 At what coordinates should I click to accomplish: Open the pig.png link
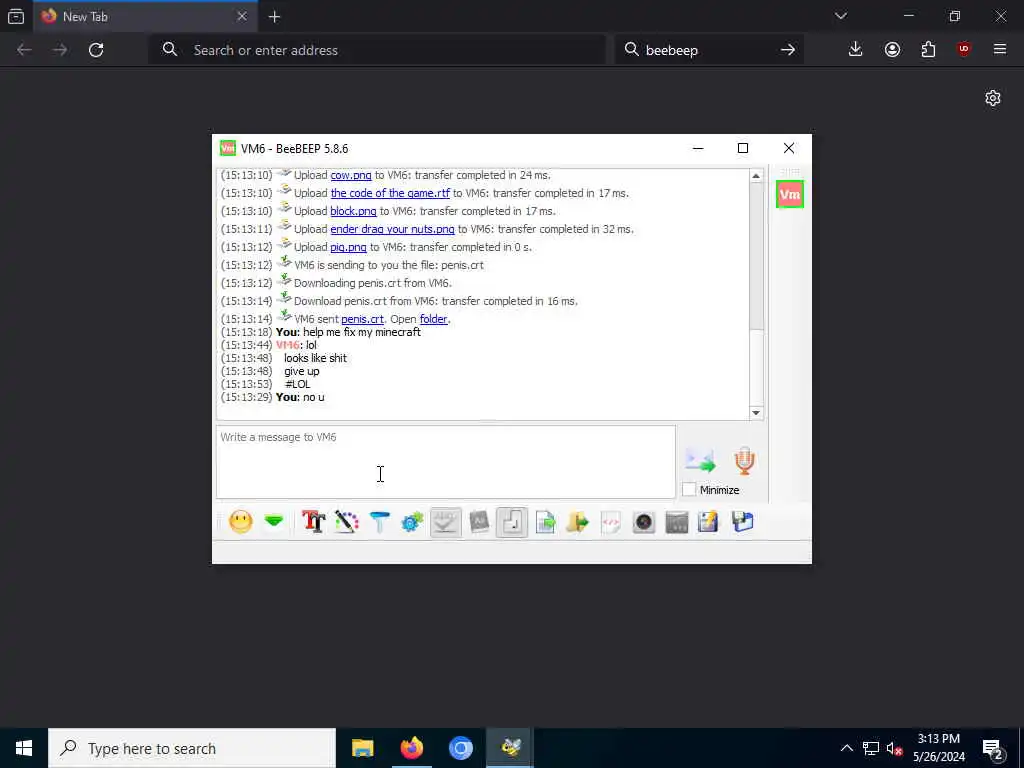(348, 247)
